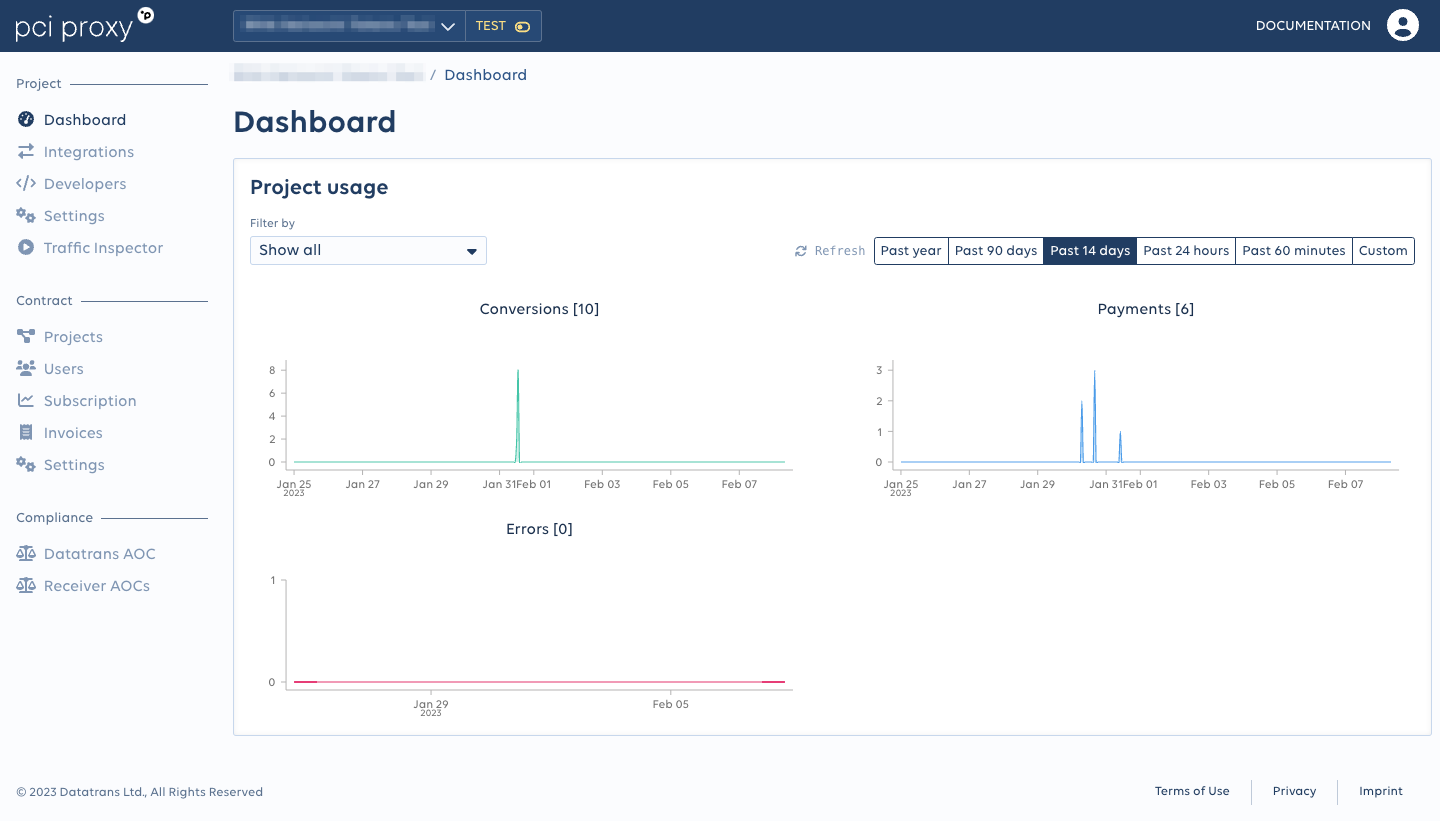Open the Developers sidebar item

point(85,184)
